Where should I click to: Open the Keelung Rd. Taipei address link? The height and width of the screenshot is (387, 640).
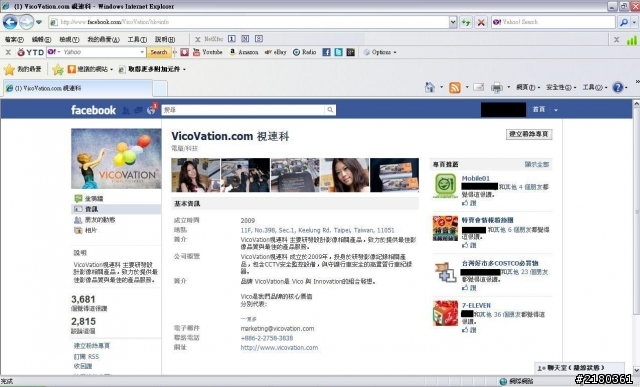(x=318, y=230)
